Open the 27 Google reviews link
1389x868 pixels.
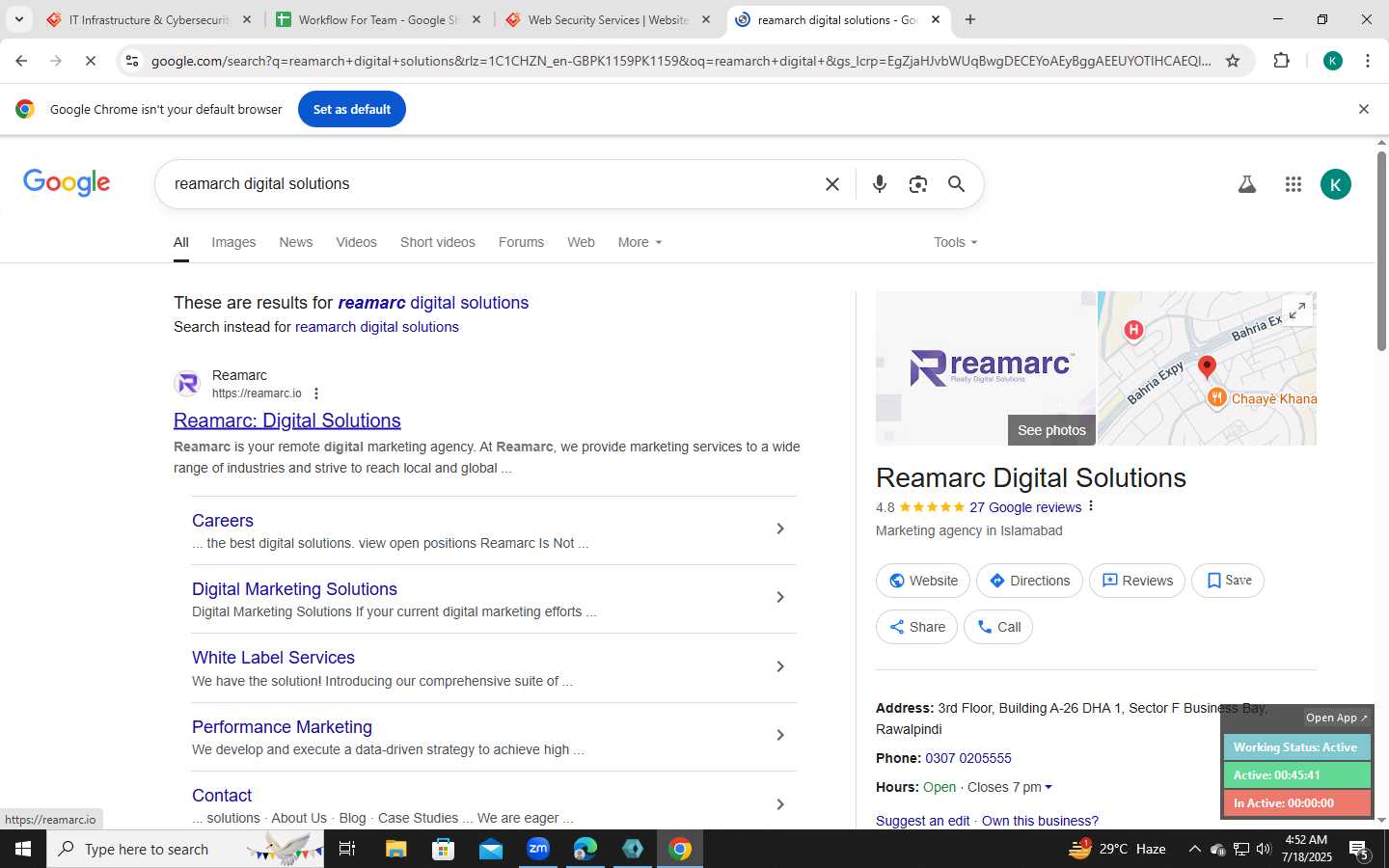(1025, 507)
